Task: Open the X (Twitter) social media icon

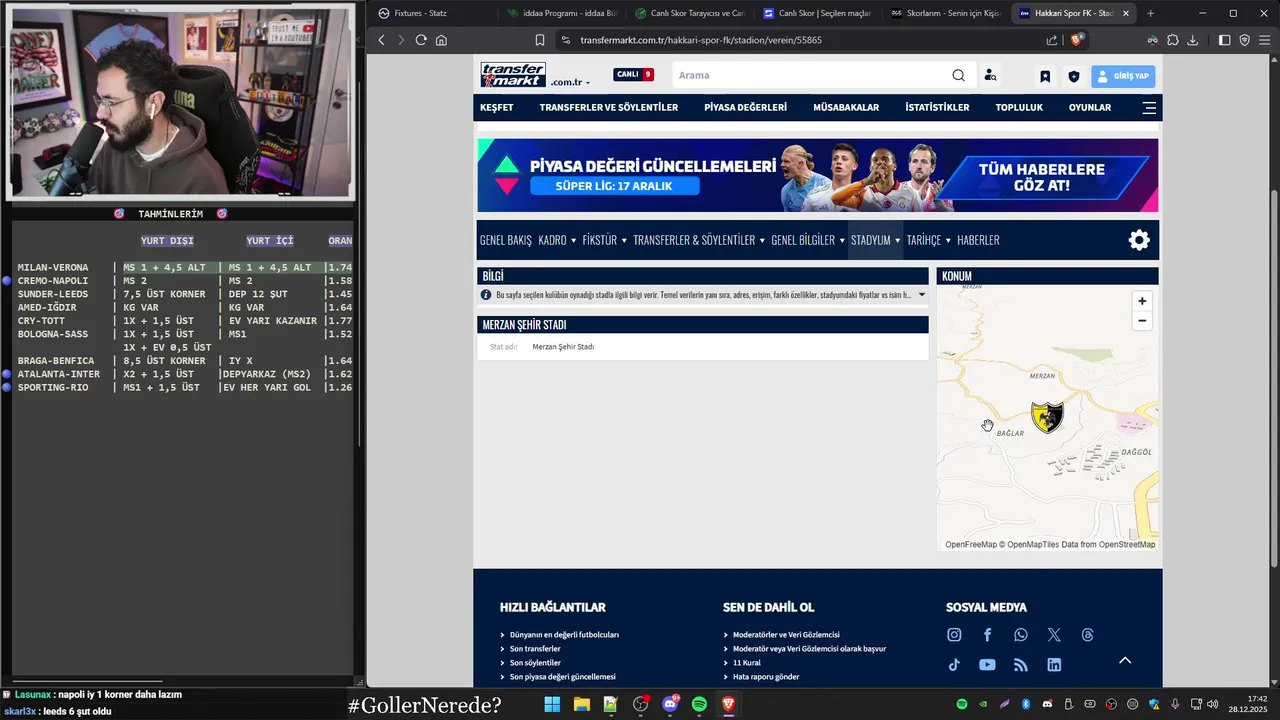Action: [x=1054, y=635]
